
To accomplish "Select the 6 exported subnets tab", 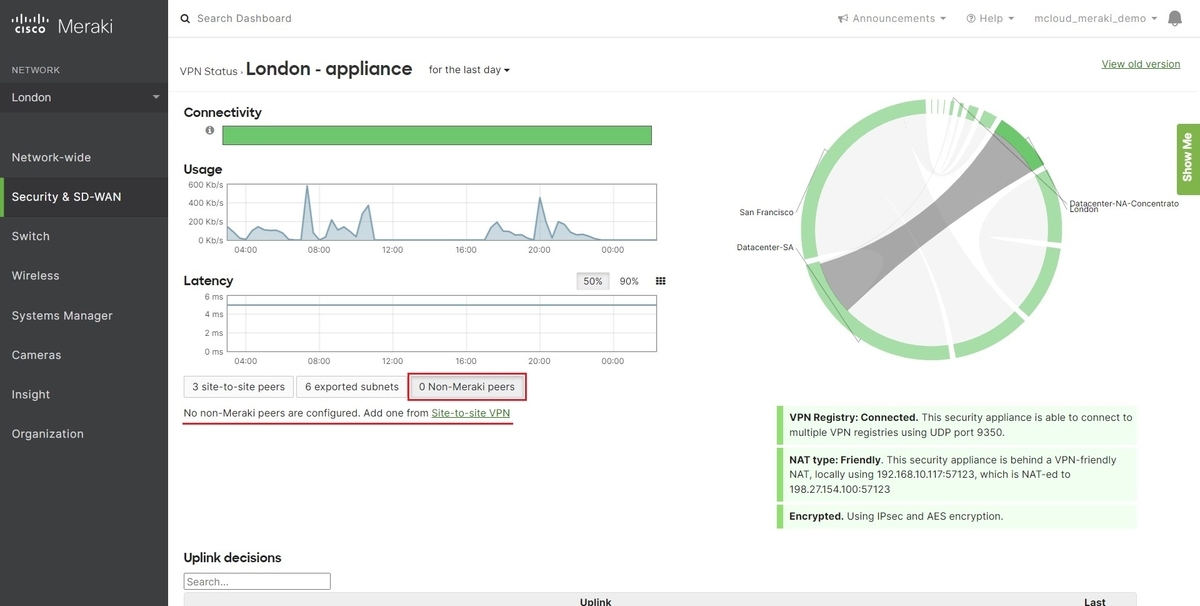I will click(351, 386).
